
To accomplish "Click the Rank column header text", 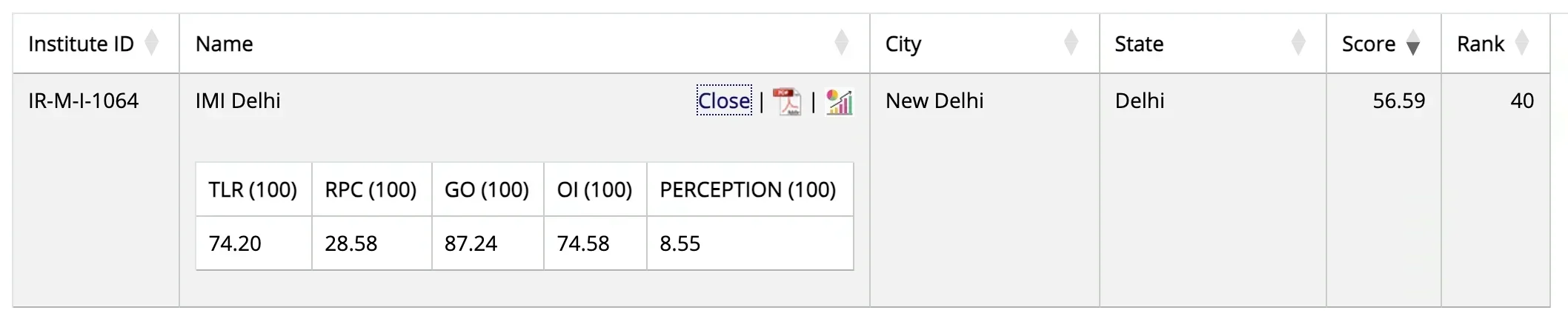I will pyautogui.click(x=1480, y=44).
